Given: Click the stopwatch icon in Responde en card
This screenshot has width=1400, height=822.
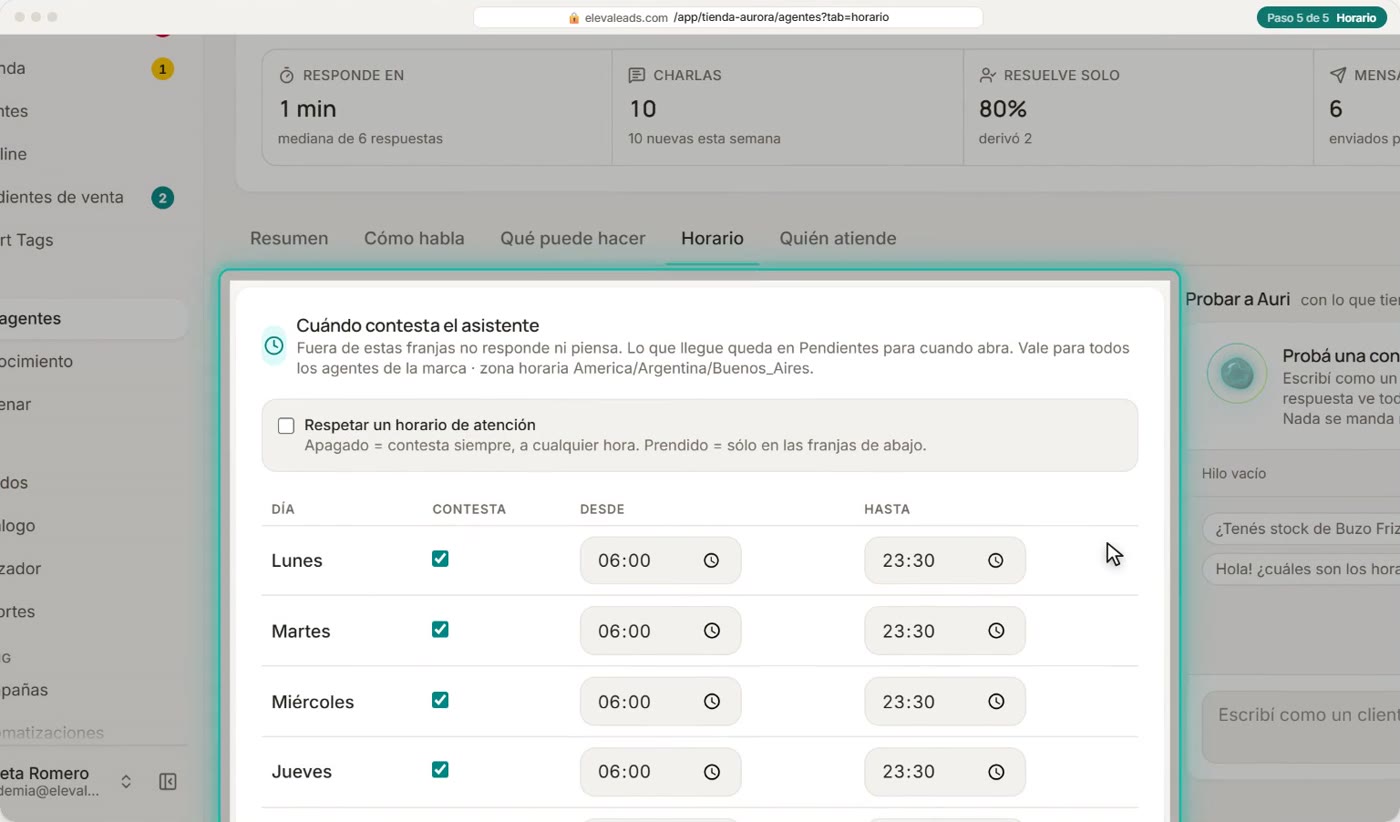Looking at the screenshot, I should point(287,75).
